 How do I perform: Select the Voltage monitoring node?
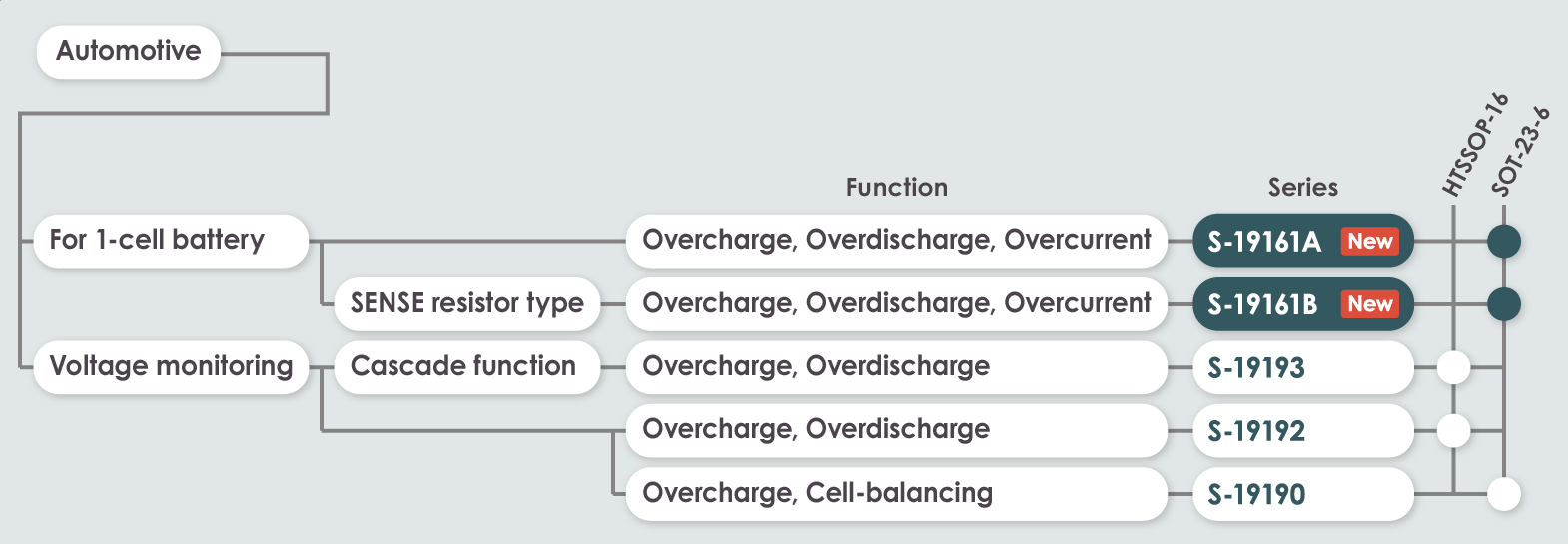click(x=171, y=367)
